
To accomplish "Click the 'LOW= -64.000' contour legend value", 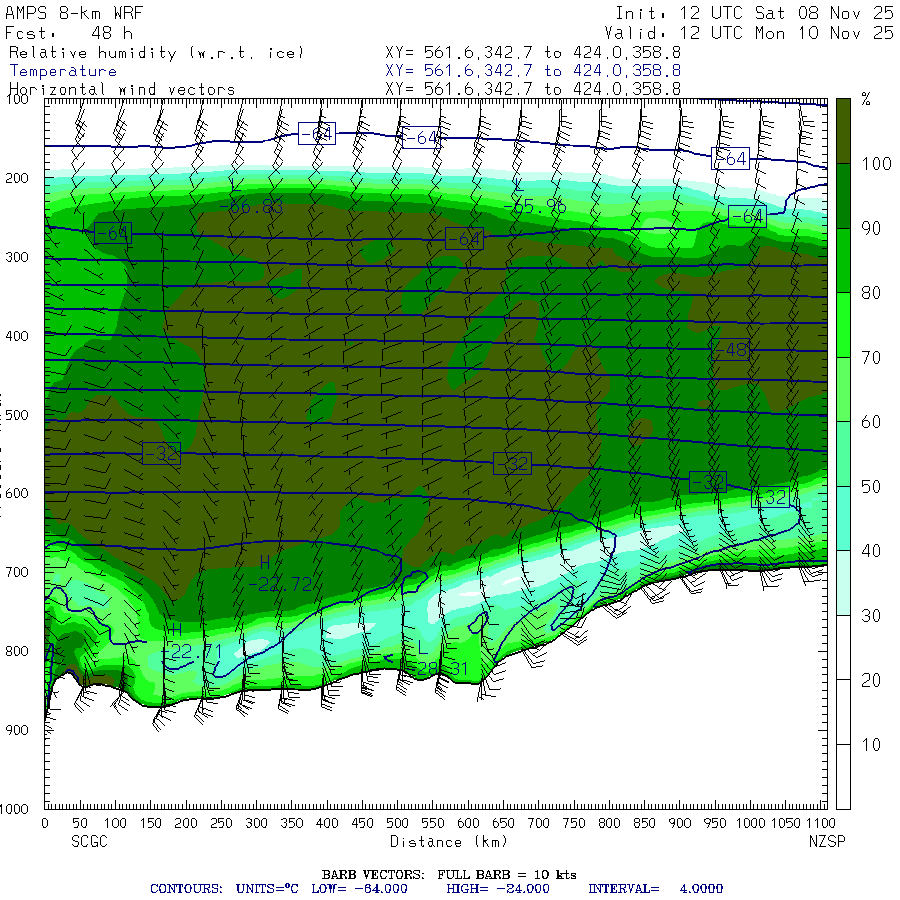I will 359,889.
